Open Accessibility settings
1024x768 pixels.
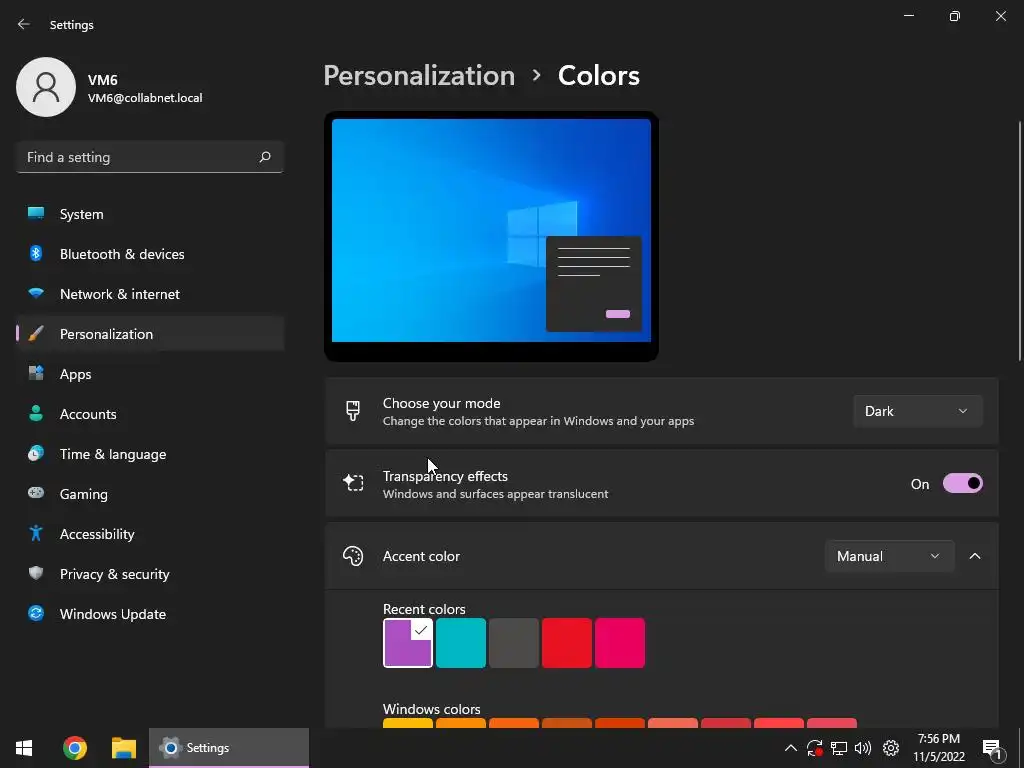point(150,534)
